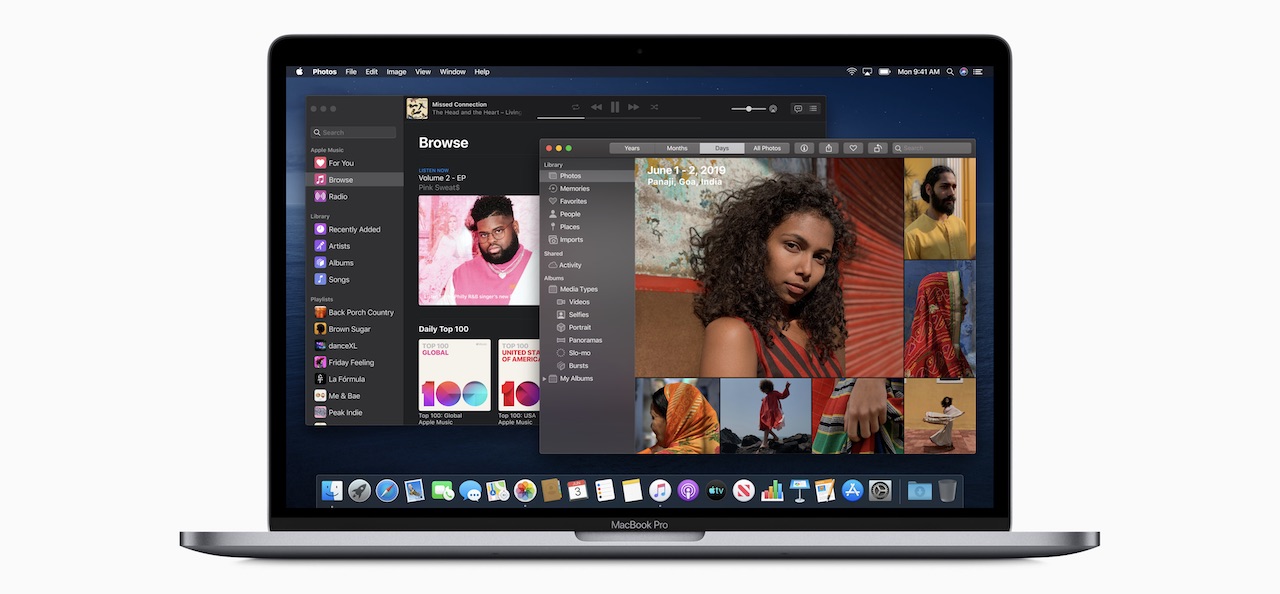
Task: Open the Peak Indie playlist
Action: point(357,412)
